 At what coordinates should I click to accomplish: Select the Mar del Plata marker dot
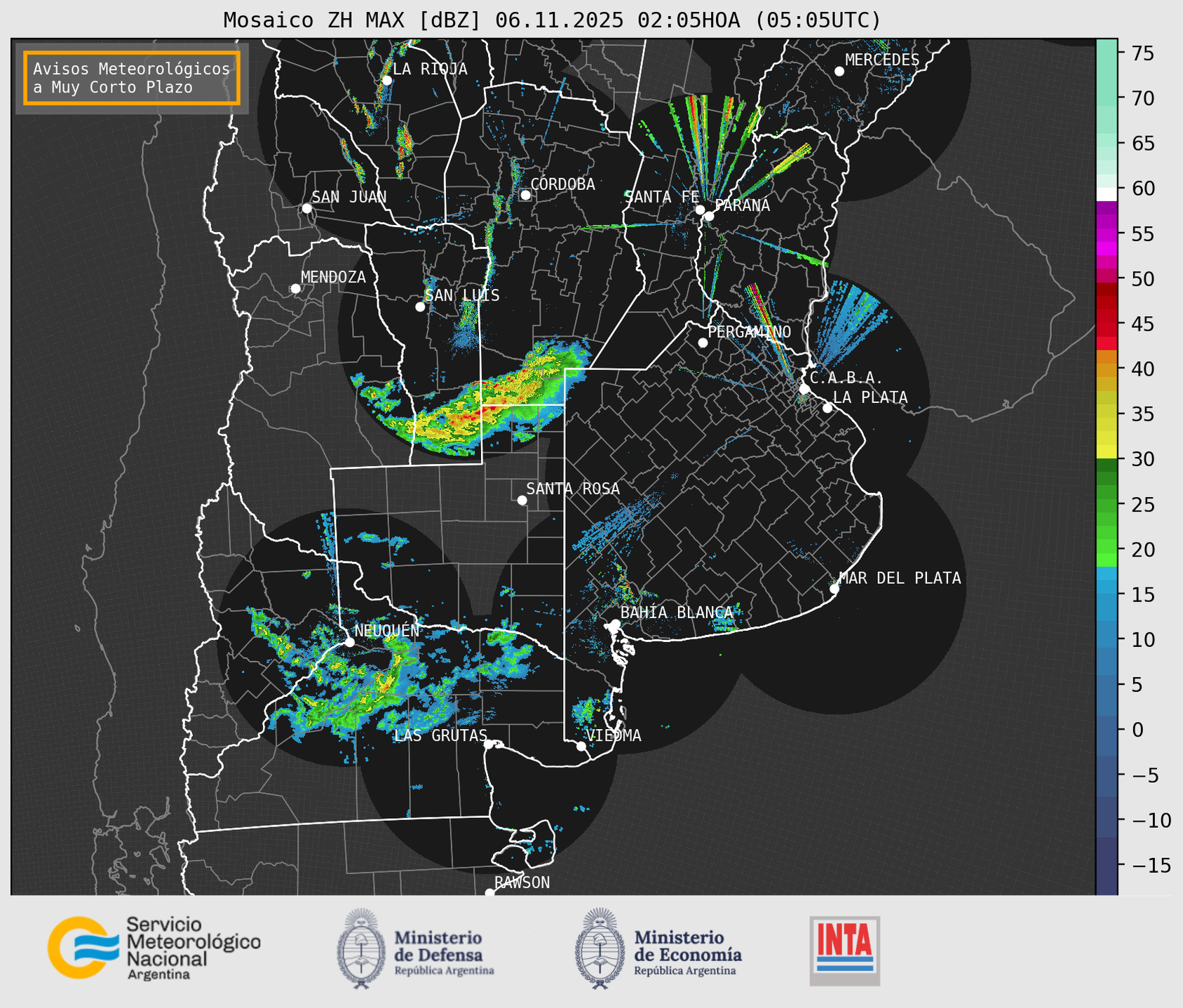834,588
